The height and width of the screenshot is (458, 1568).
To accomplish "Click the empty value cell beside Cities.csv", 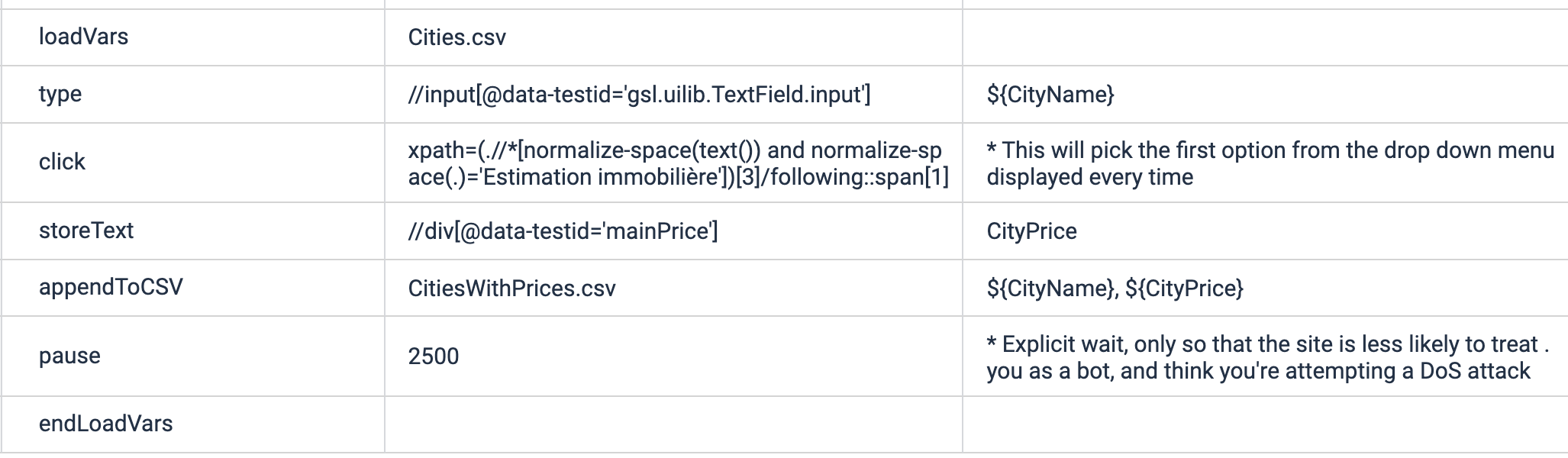I will point(1263,37).
